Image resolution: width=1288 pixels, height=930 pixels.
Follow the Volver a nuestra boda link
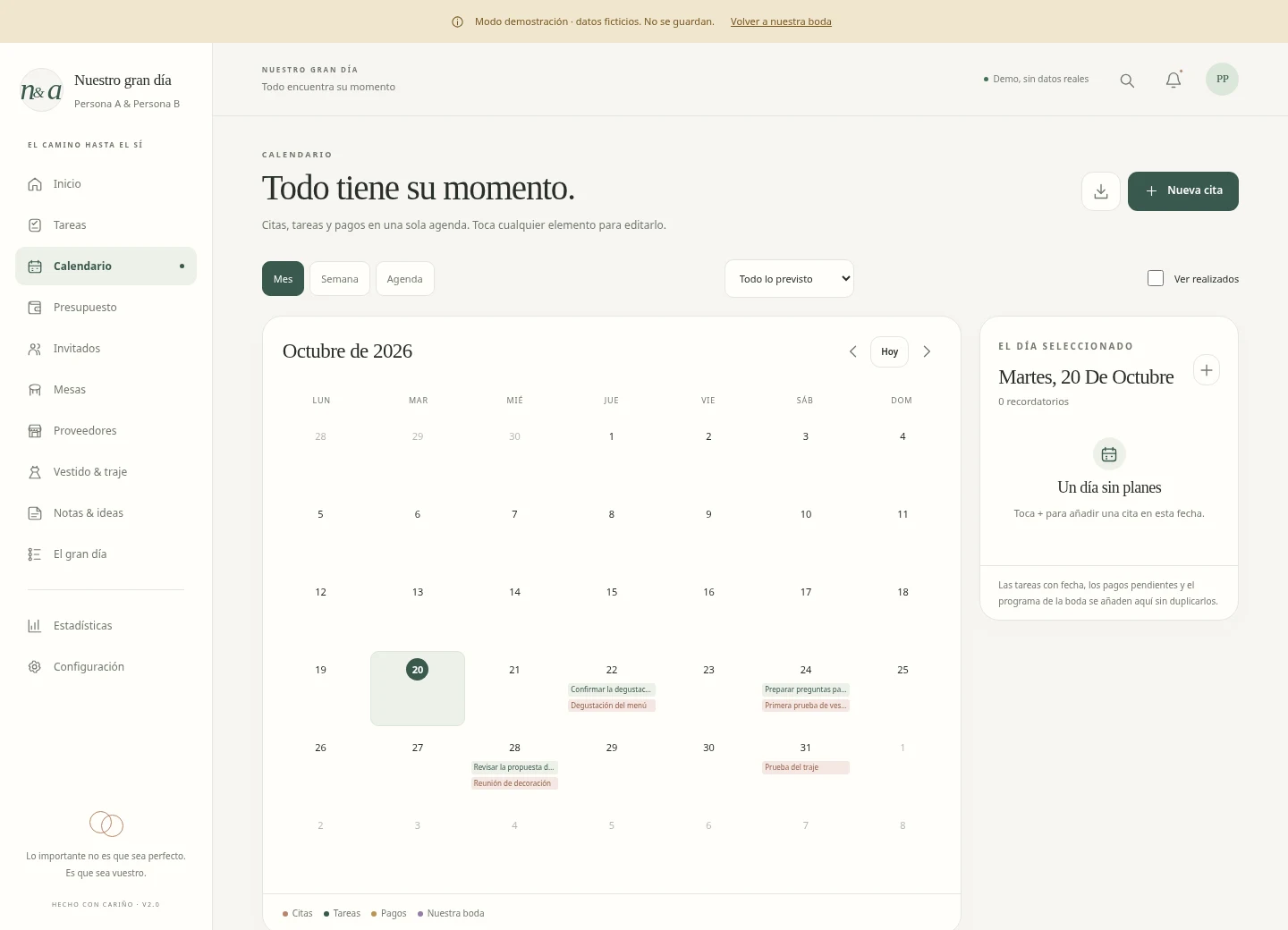coord(781,21)
